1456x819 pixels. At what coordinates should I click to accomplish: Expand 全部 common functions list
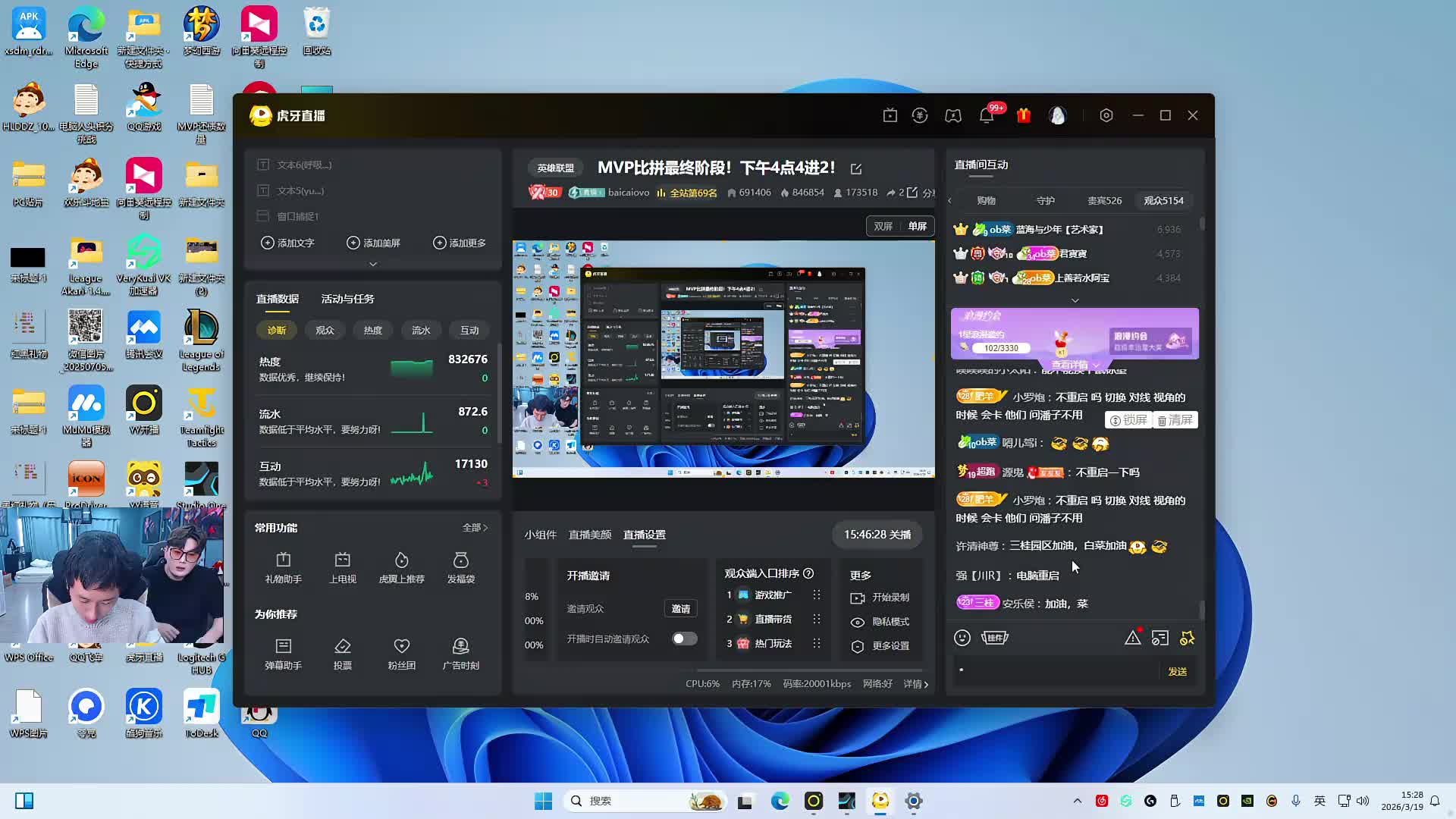click(475, 528)
